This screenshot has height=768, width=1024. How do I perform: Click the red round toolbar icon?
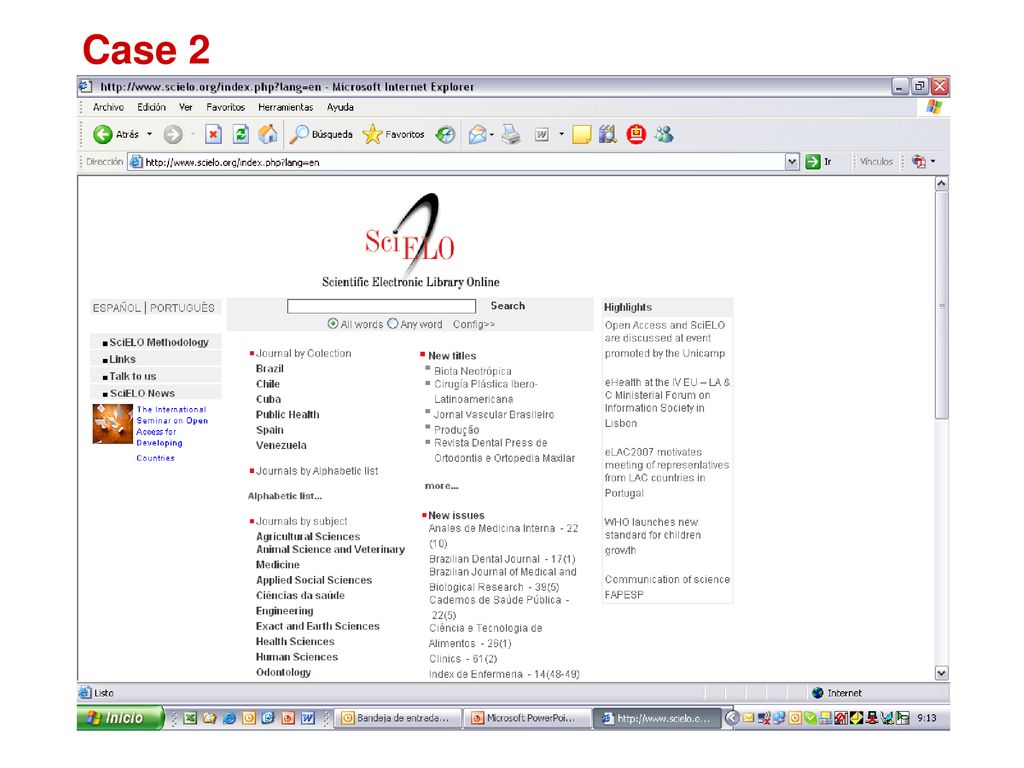[x=636, y=135]
